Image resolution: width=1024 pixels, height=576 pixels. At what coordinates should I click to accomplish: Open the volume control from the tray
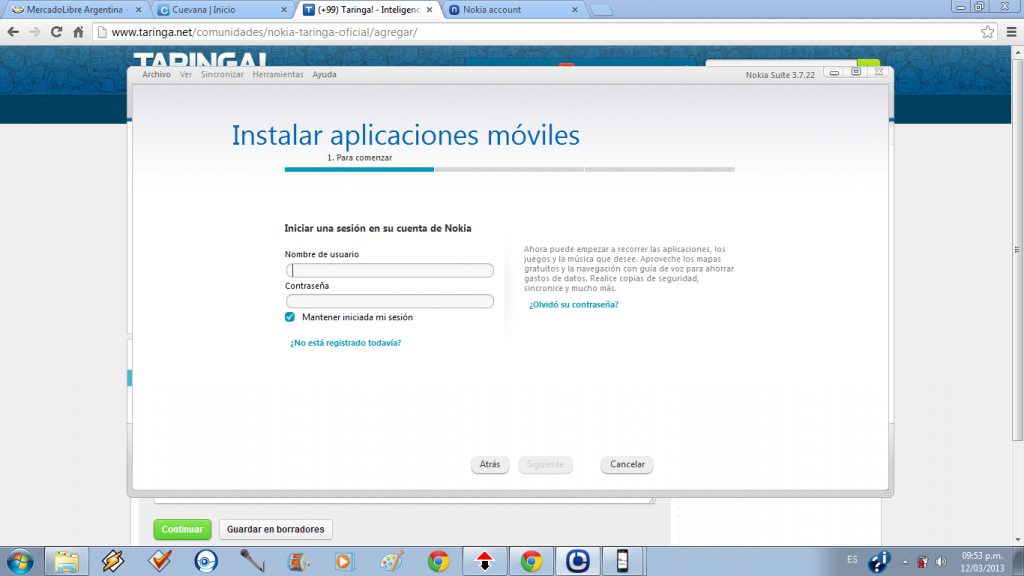(938, 560)
